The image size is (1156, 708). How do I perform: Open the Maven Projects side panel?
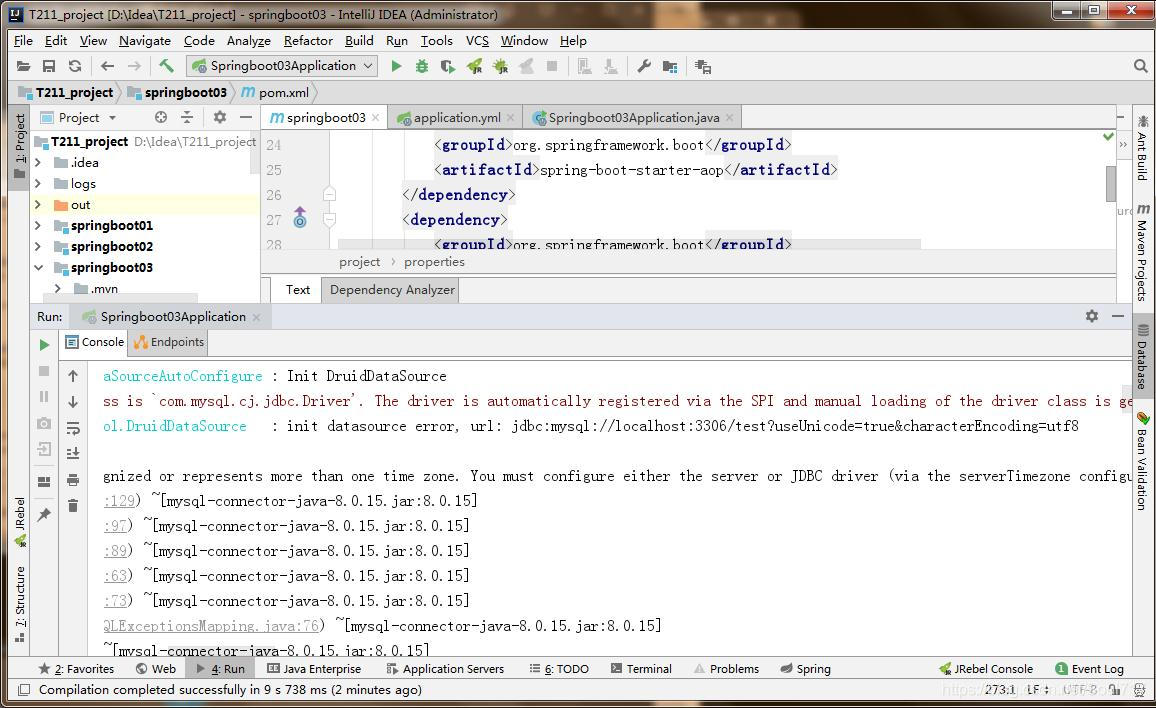tap(1142, 240)
